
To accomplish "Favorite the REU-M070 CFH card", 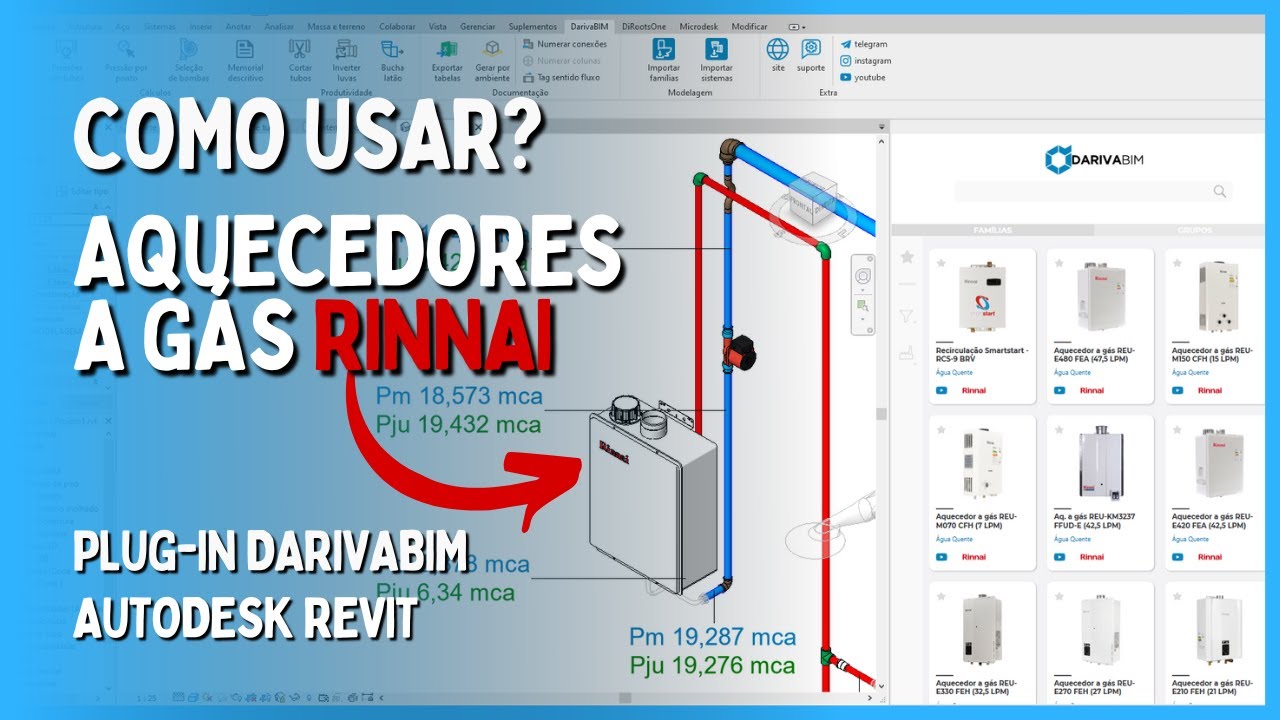I will 941,430.
